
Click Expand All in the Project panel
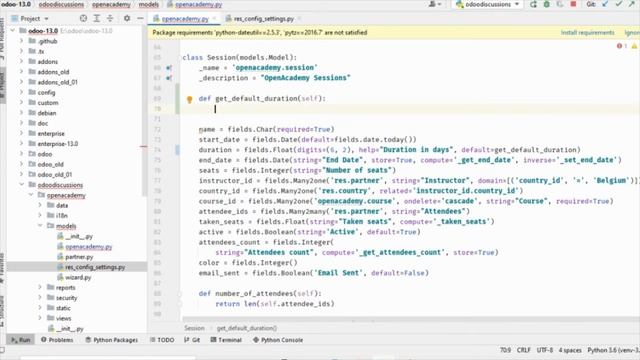[97, 18]
